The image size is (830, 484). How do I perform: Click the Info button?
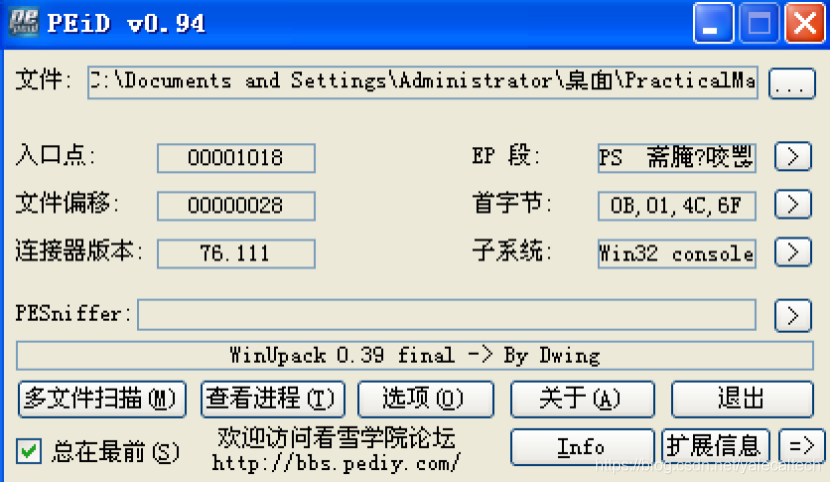point(582,447)
